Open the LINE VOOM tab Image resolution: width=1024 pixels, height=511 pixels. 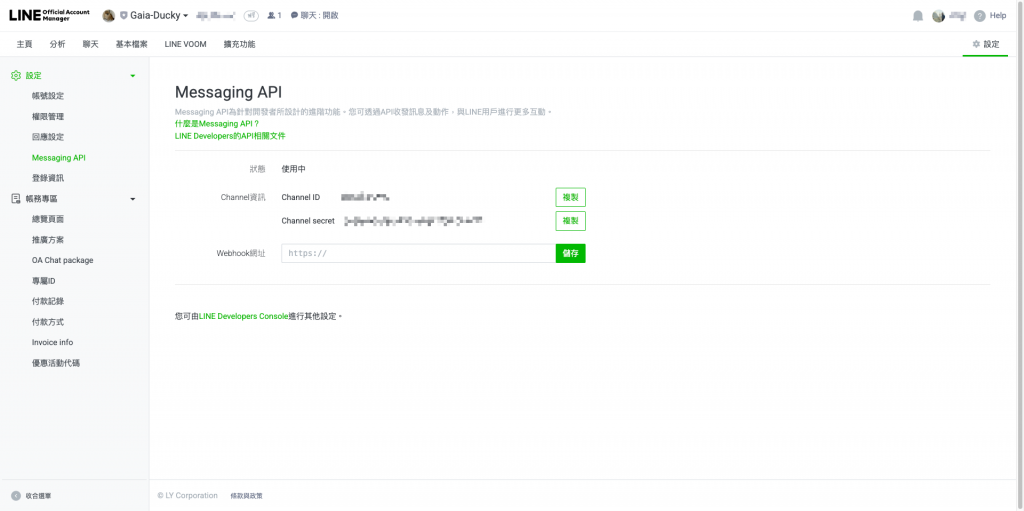pos(185,44)
